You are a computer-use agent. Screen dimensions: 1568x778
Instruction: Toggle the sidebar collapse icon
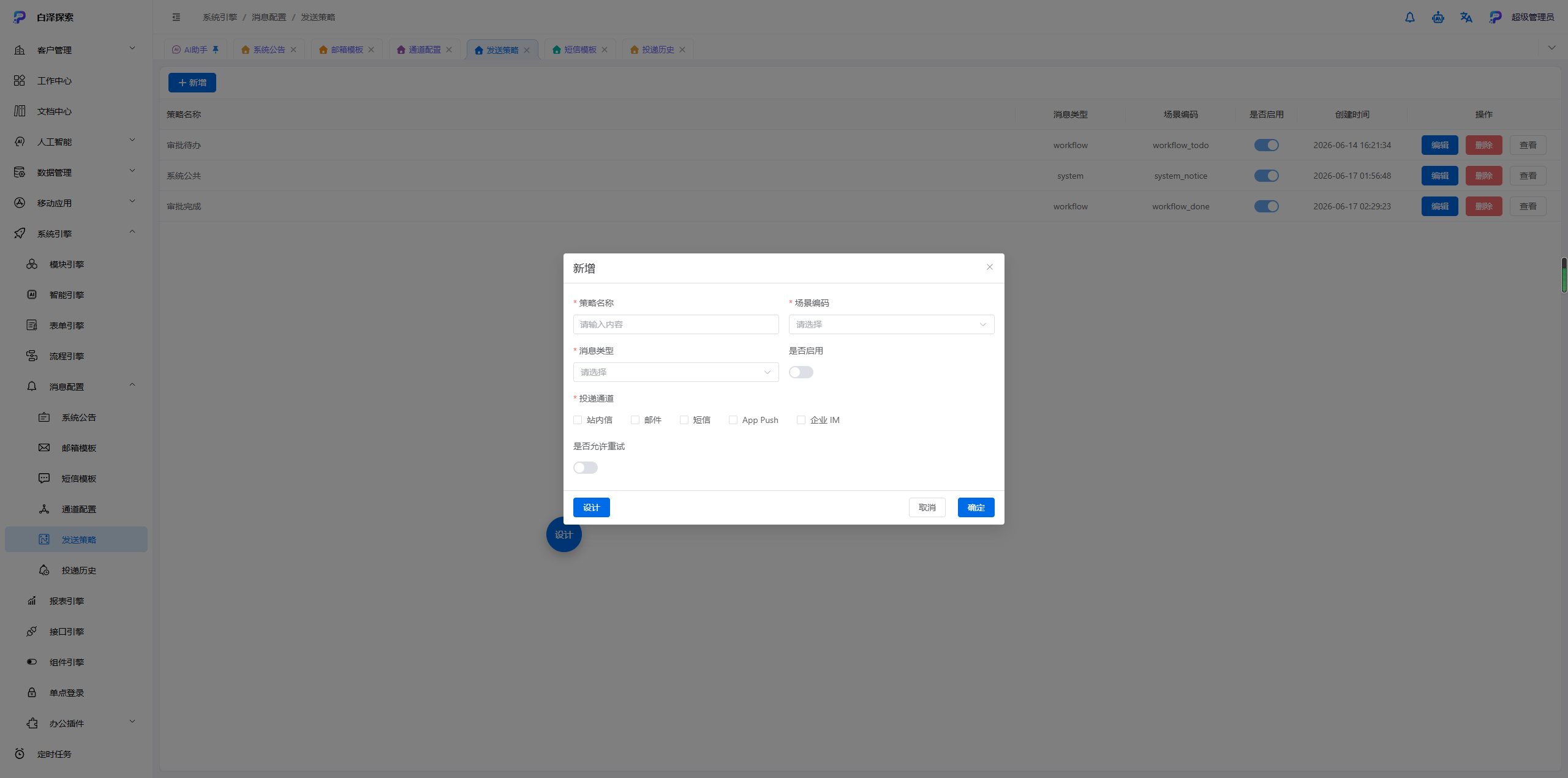[176, 17]
